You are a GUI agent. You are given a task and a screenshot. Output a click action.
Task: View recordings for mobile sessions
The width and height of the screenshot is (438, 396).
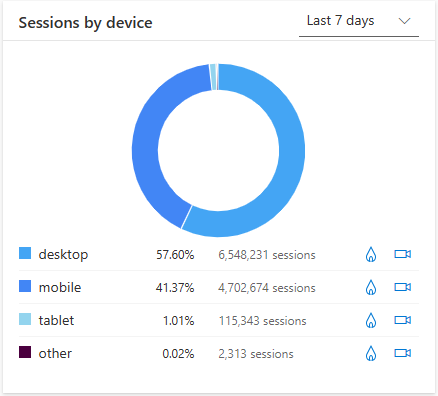(403, 287)
